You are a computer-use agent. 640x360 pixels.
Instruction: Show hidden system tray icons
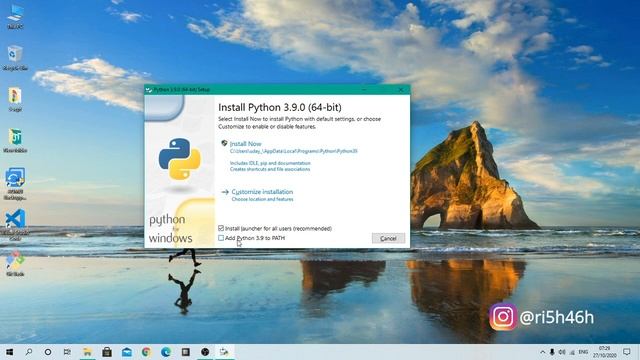[542, 352]
